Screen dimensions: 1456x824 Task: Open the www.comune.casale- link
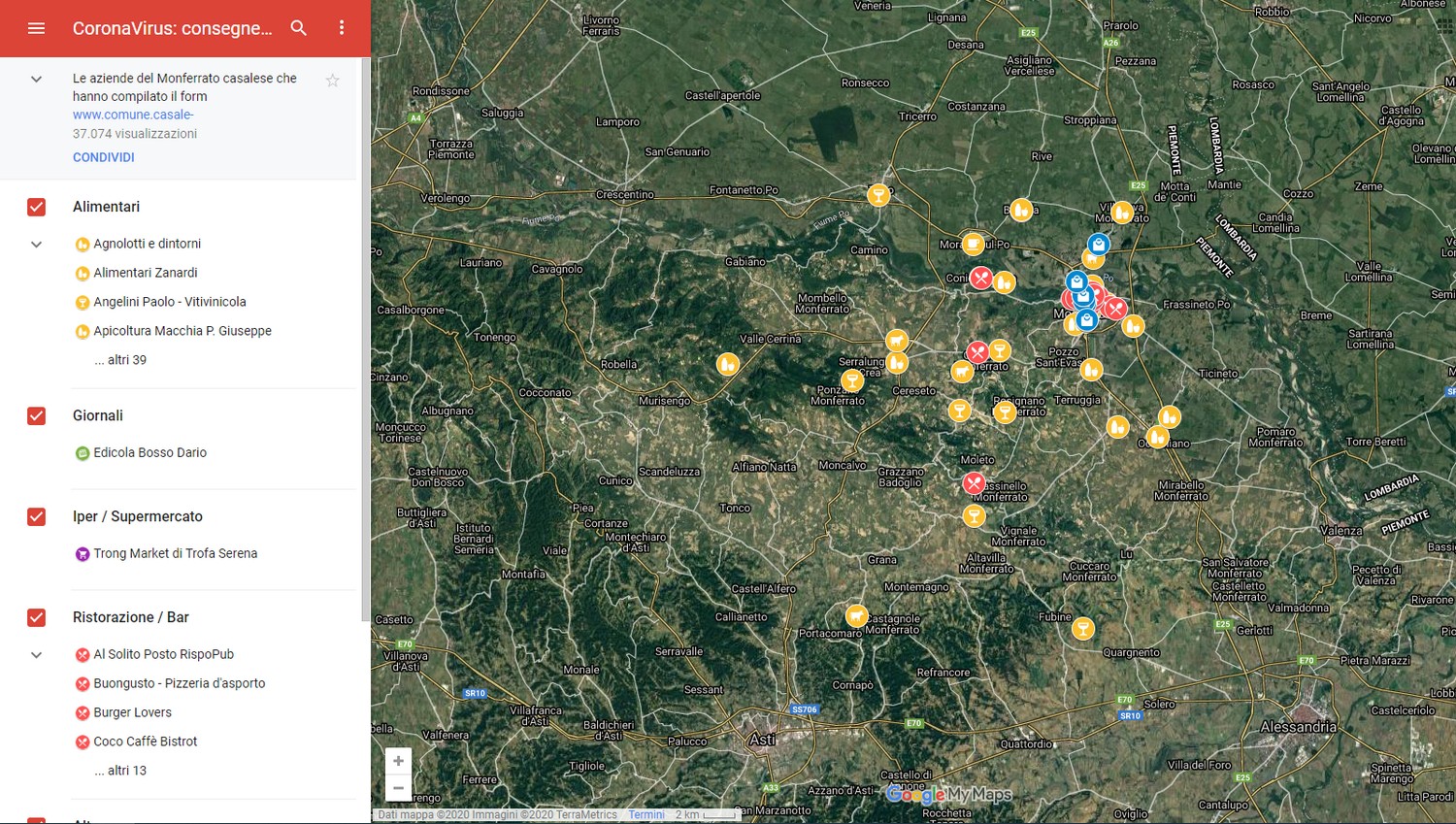pyautogui.click(x=133, y=115)
